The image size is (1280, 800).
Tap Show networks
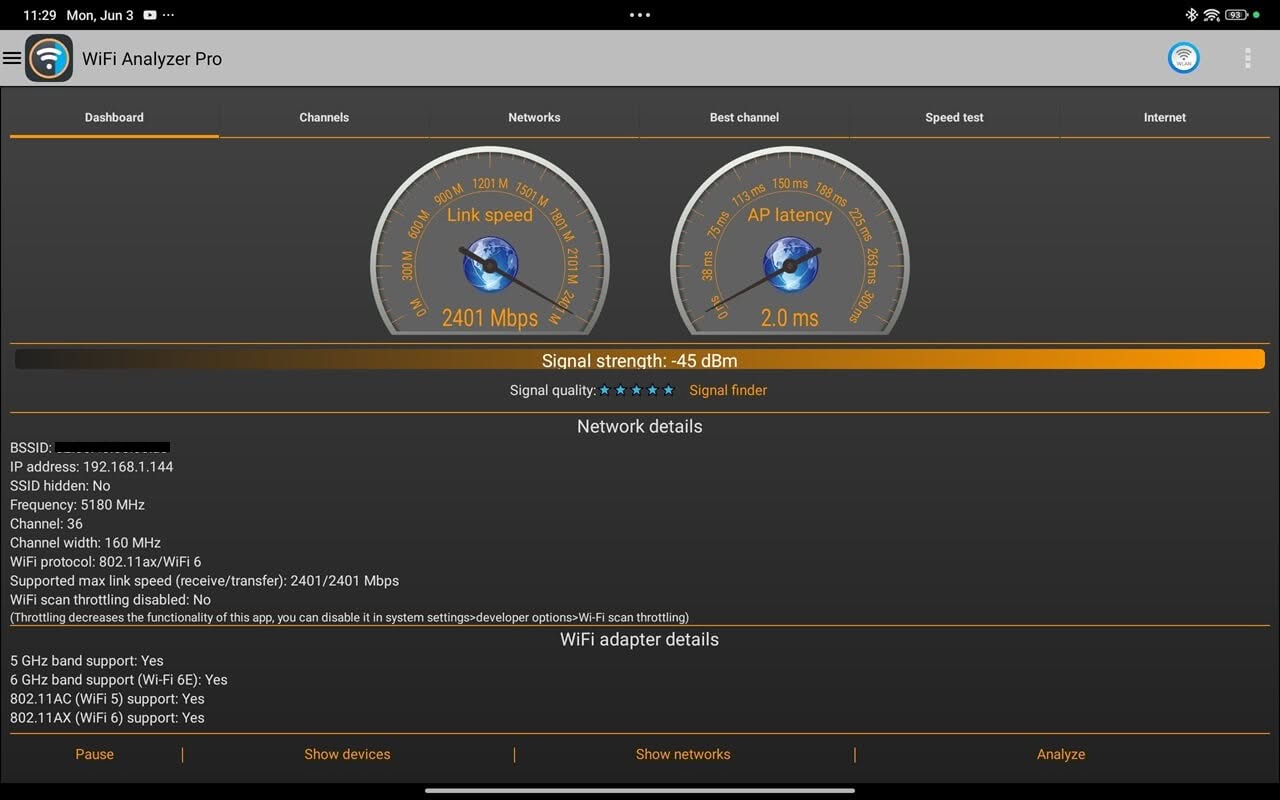[x=683, y=754]
